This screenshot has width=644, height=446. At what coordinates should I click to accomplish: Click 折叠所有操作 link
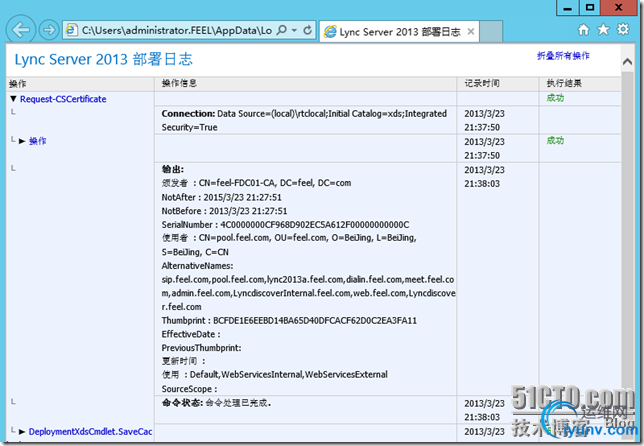(563, 56)
